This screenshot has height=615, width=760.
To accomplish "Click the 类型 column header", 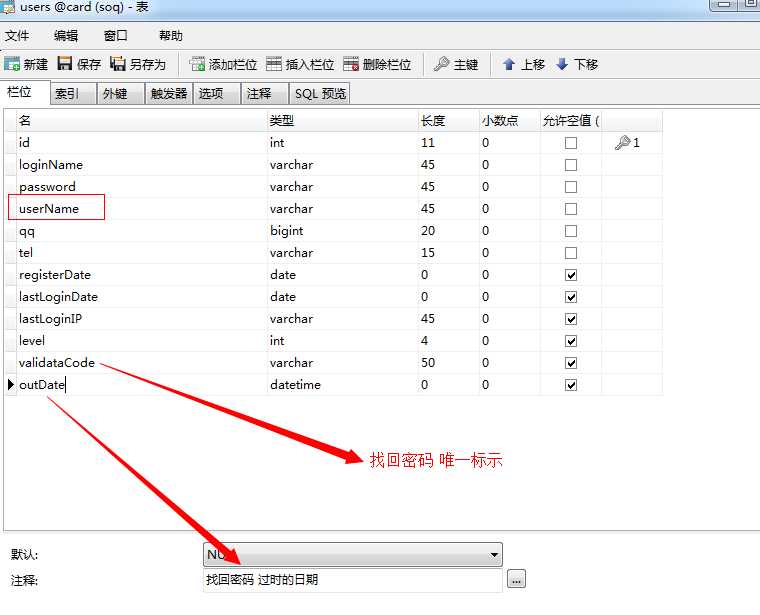I will coord(343,120).
